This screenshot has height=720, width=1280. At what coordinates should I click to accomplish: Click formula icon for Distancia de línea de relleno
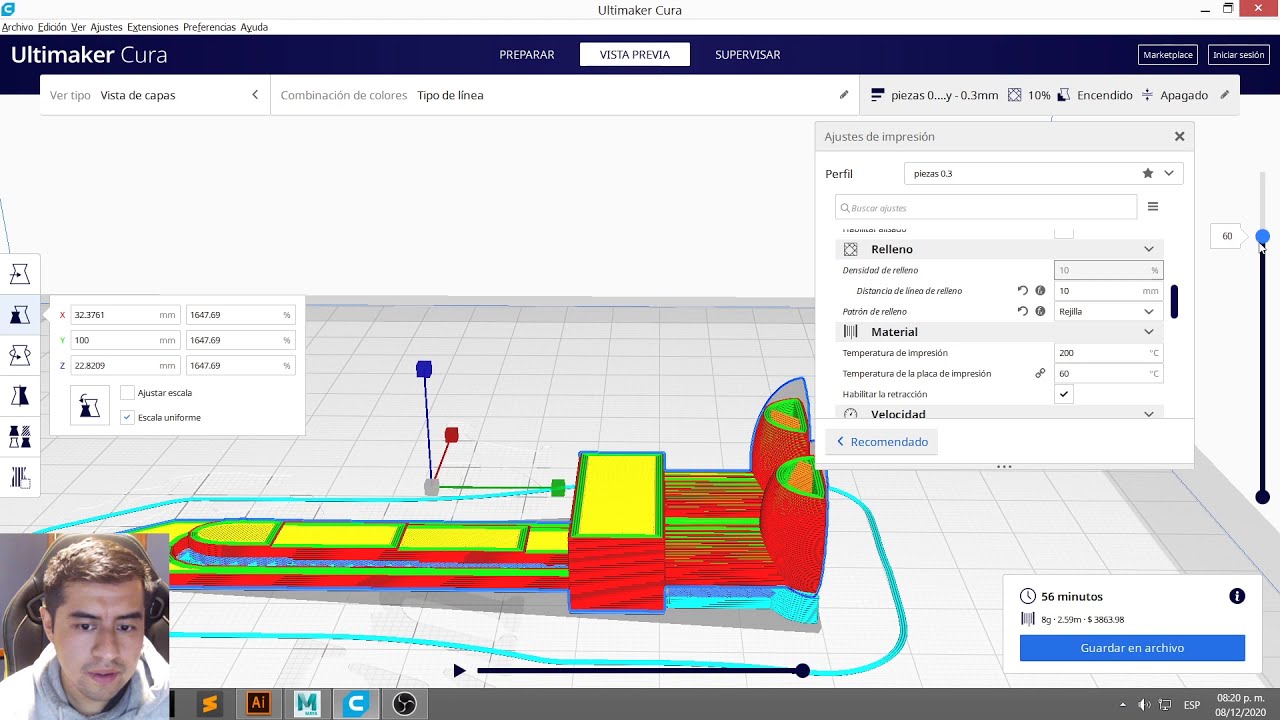point(1040,291)
